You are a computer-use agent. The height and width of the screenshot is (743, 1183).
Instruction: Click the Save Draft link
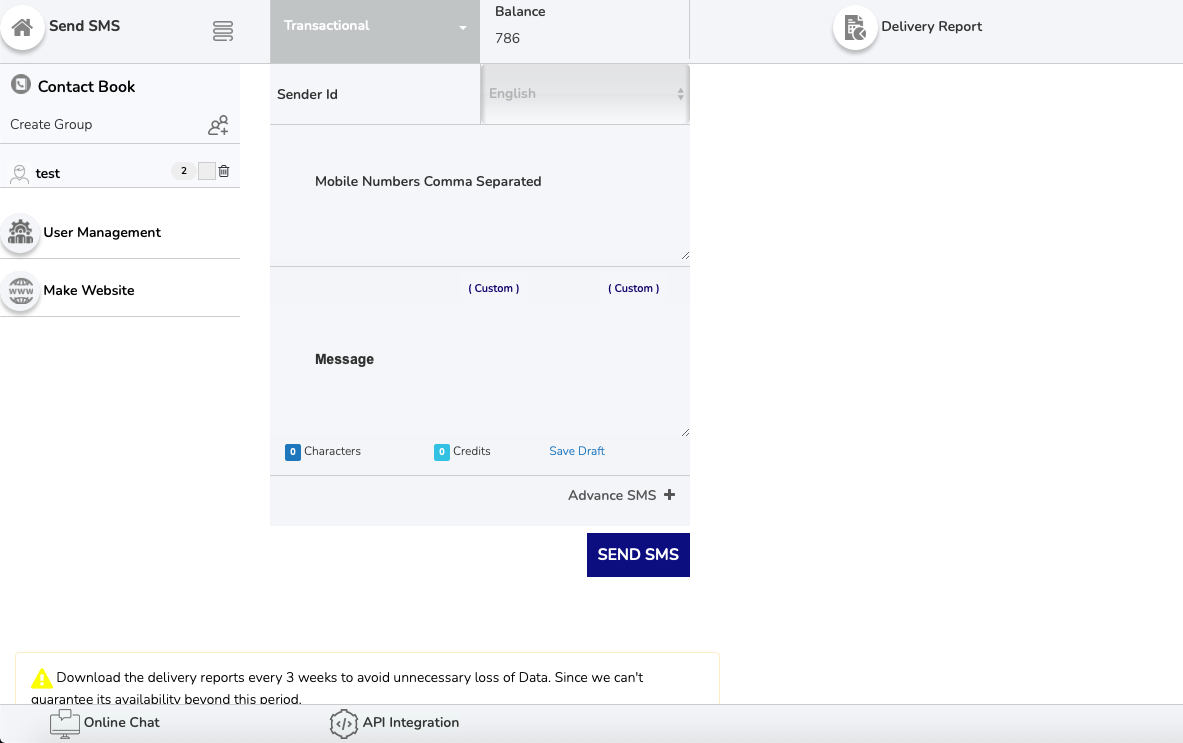click(x=577, y=451)
